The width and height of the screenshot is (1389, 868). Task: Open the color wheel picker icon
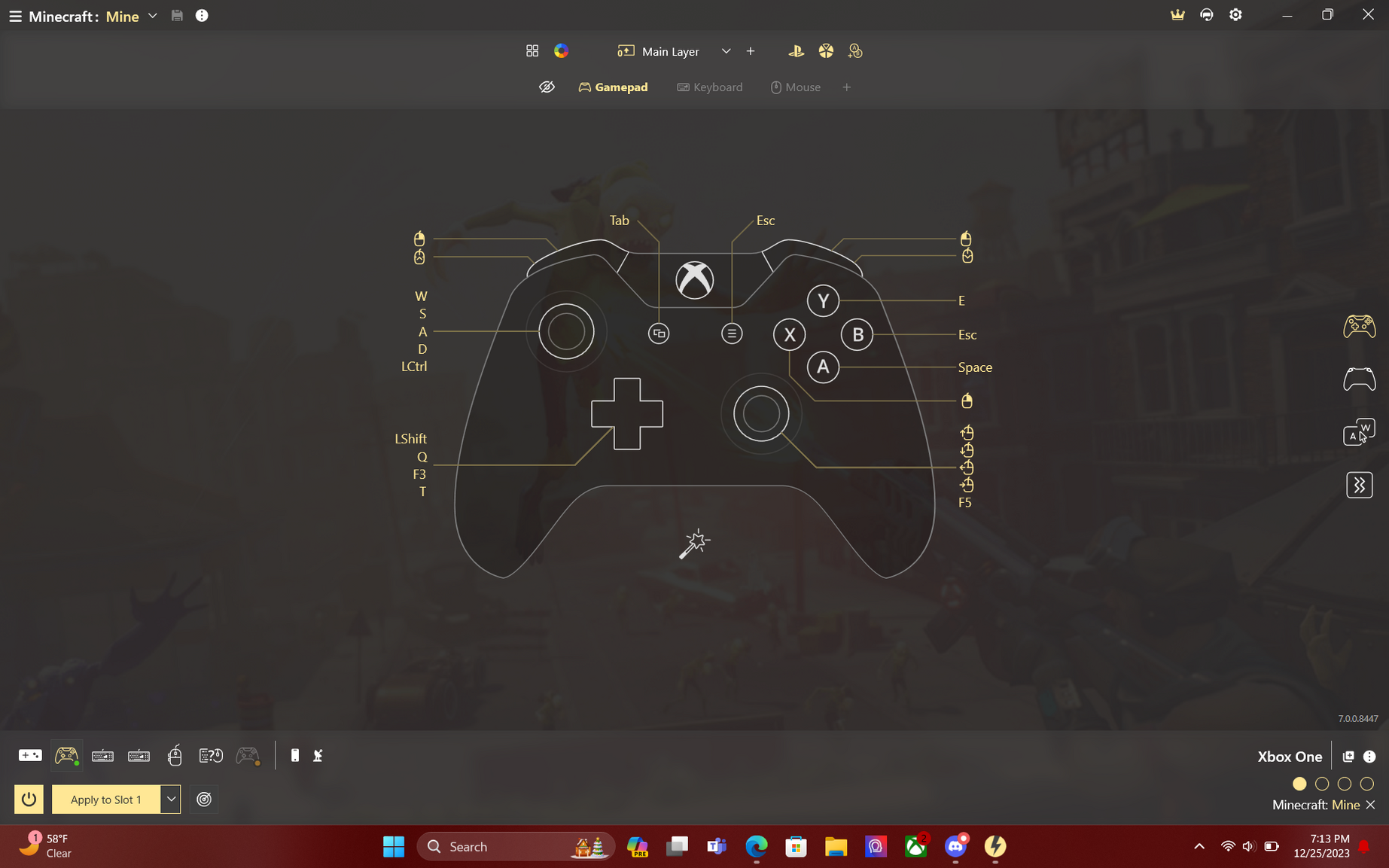click(x=561, y=51)
